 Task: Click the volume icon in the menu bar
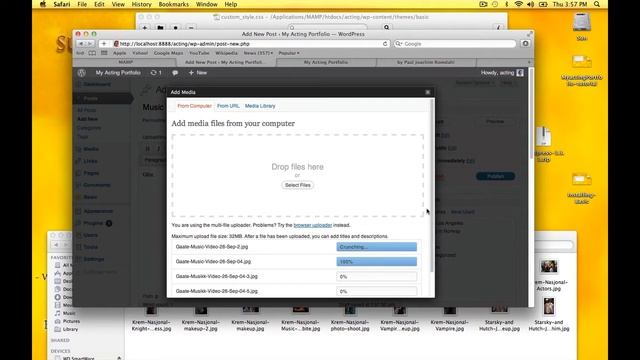click(531, 4)
